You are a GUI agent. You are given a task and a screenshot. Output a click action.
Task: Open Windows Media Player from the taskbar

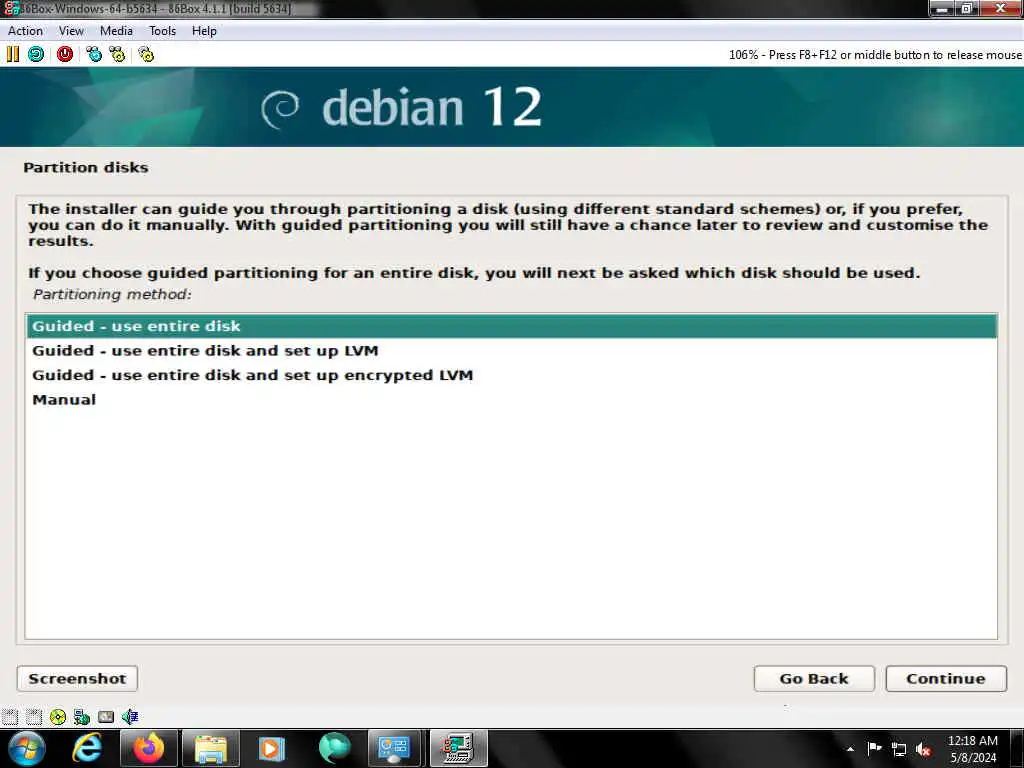(x=272, y=748)
